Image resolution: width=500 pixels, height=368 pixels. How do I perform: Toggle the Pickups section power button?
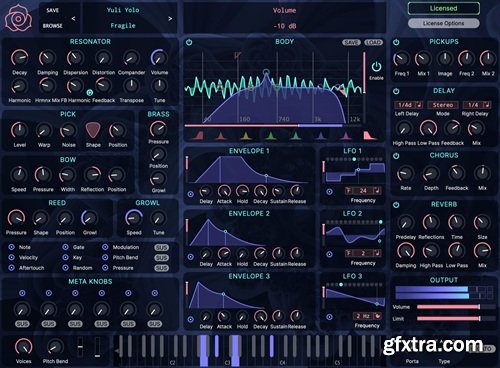coord(396,42)
